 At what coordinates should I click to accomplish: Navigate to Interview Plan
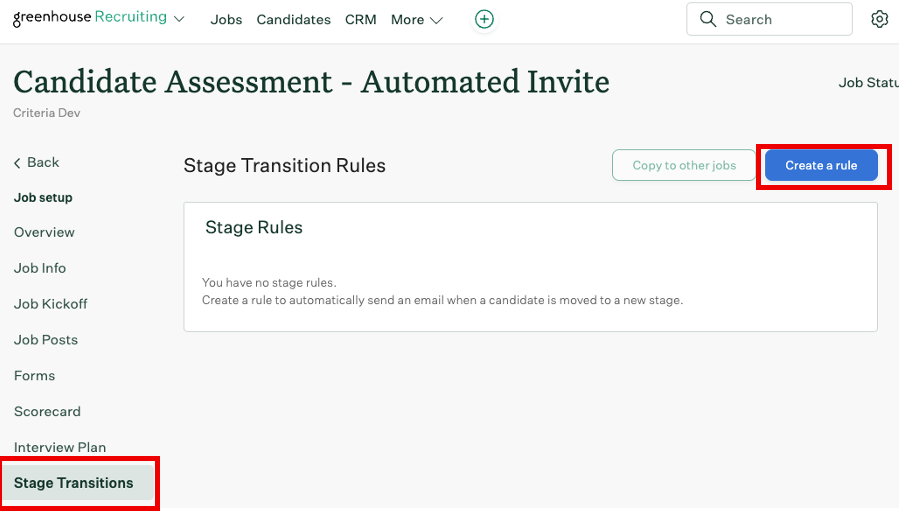(x=60, y=447)
